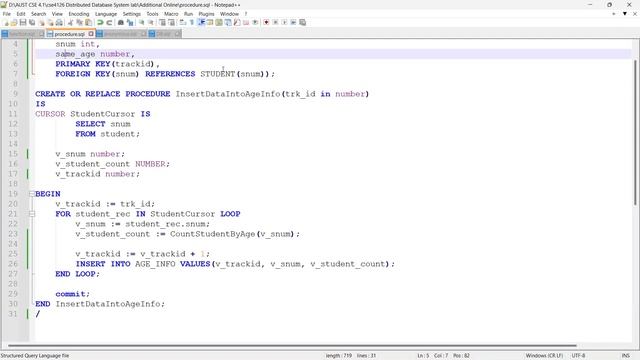The width and height of the screenshot is (640, 360).
Task: Toggle file monitoring toolbar icon
Action: tap(255, 22)
